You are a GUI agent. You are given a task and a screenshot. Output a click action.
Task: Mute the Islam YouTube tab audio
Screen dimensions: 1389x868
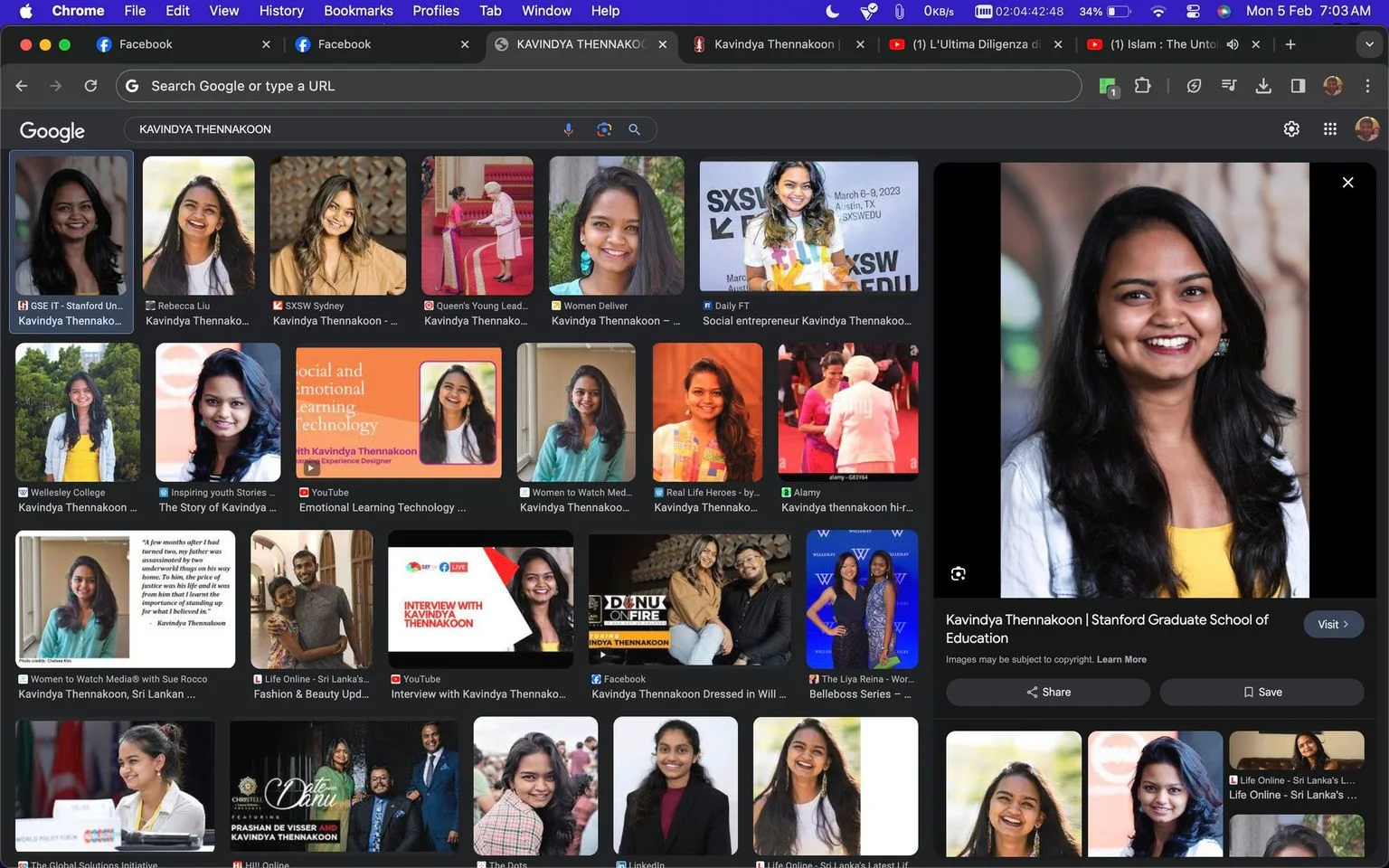point(1232,44)
